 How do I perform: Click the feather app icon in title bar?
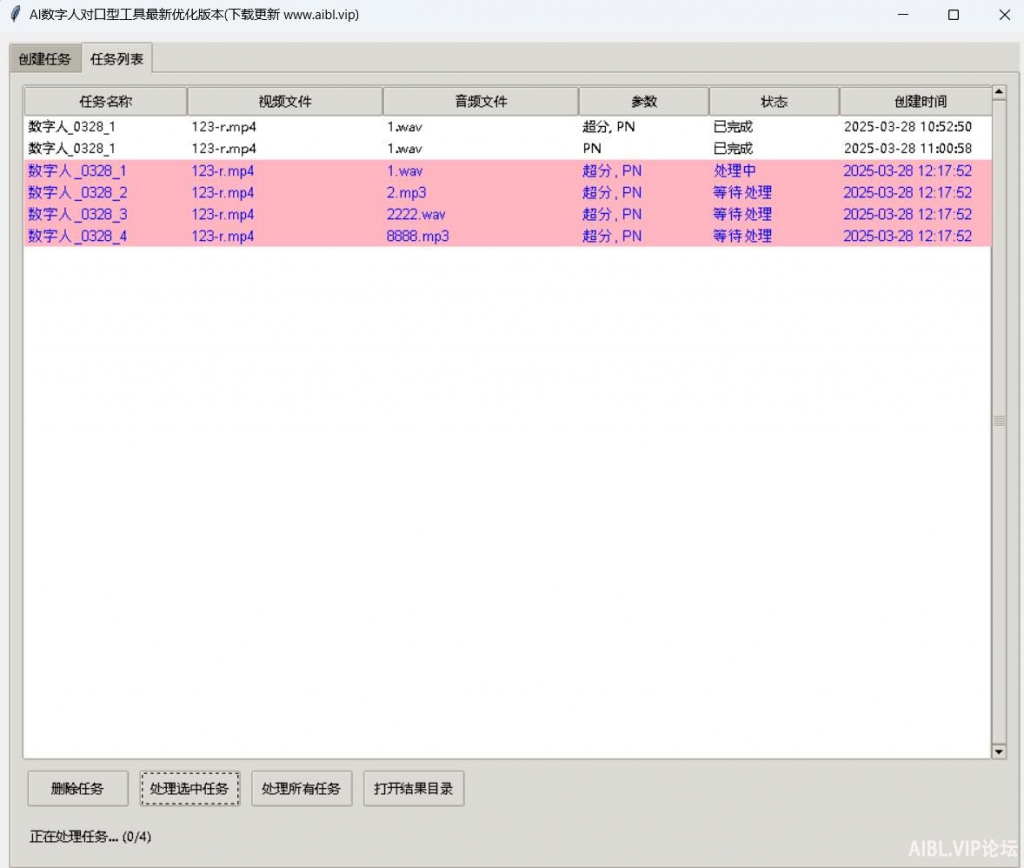point(15,15)
